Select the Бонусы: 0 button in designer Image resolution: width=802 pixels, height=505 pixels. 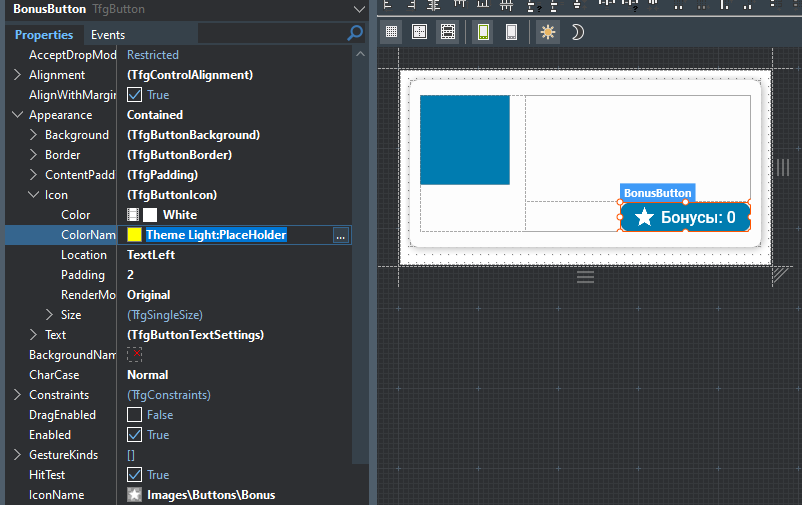(x=685, y=217)
